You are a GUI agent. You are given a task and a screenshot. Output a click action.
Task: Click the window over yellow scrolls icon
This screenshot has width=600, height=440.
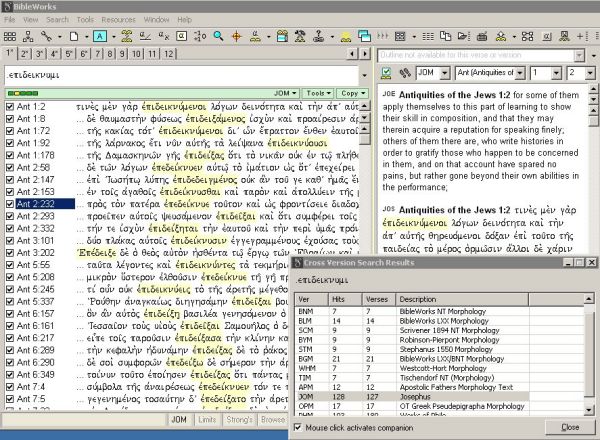[x=282, y=36]
